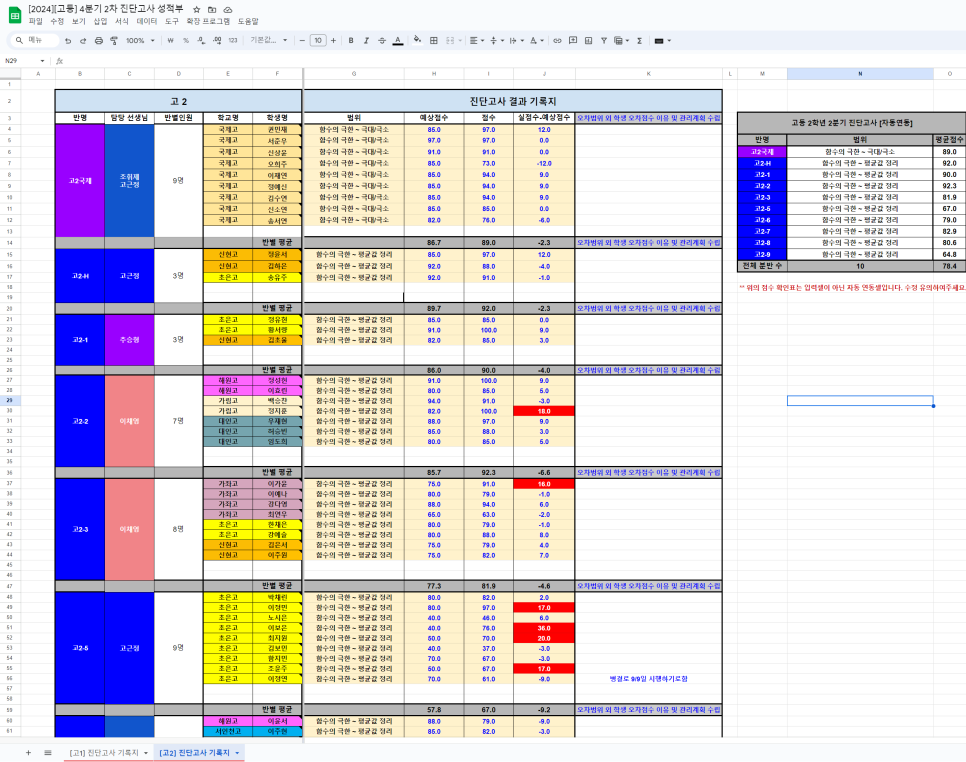Undo the last action
The image size is (966, 762).
pos(68,41)
